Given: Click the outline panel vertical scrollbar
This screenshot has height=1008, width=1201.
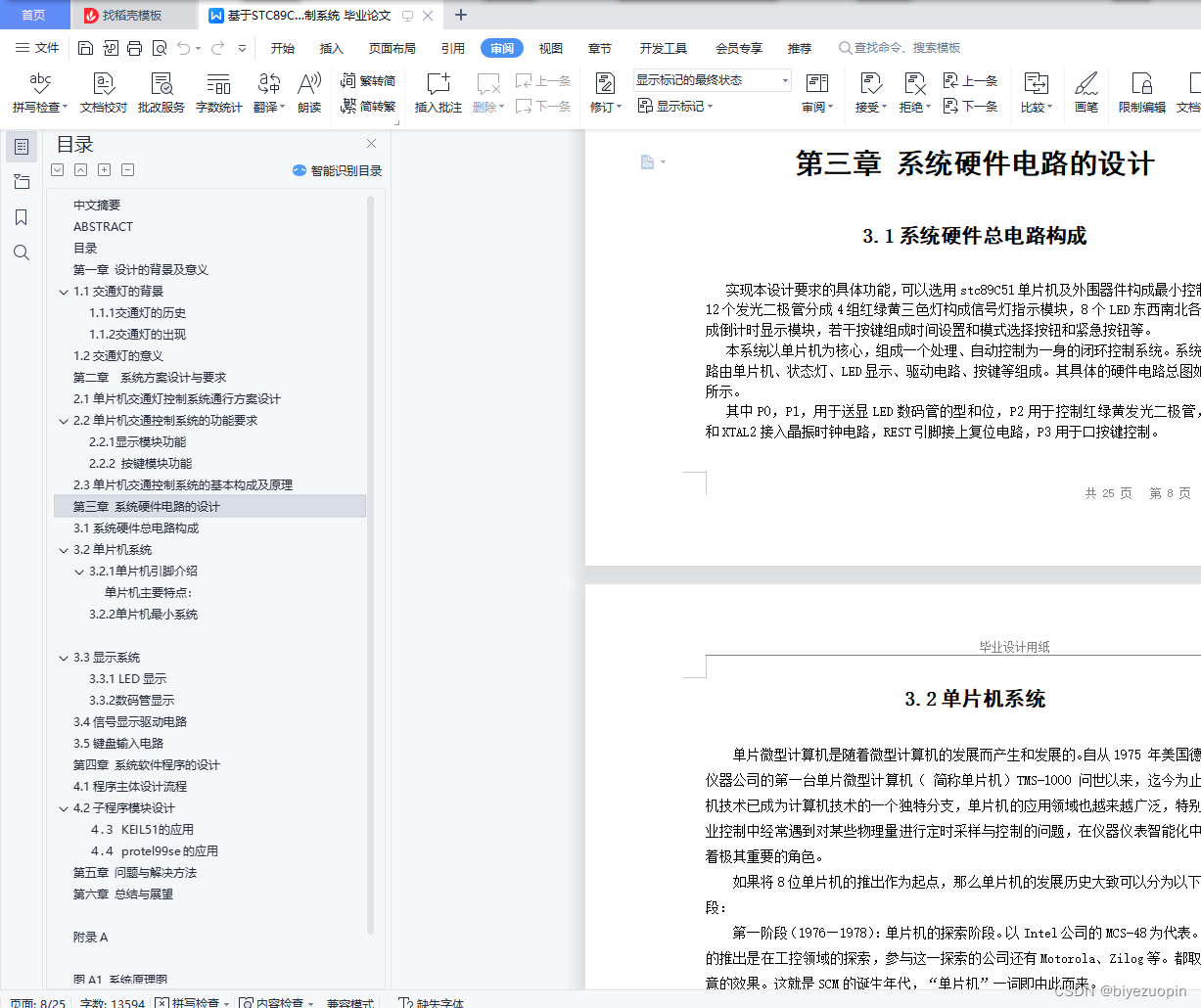Looking at the screenshot, I should pos(370,565).
